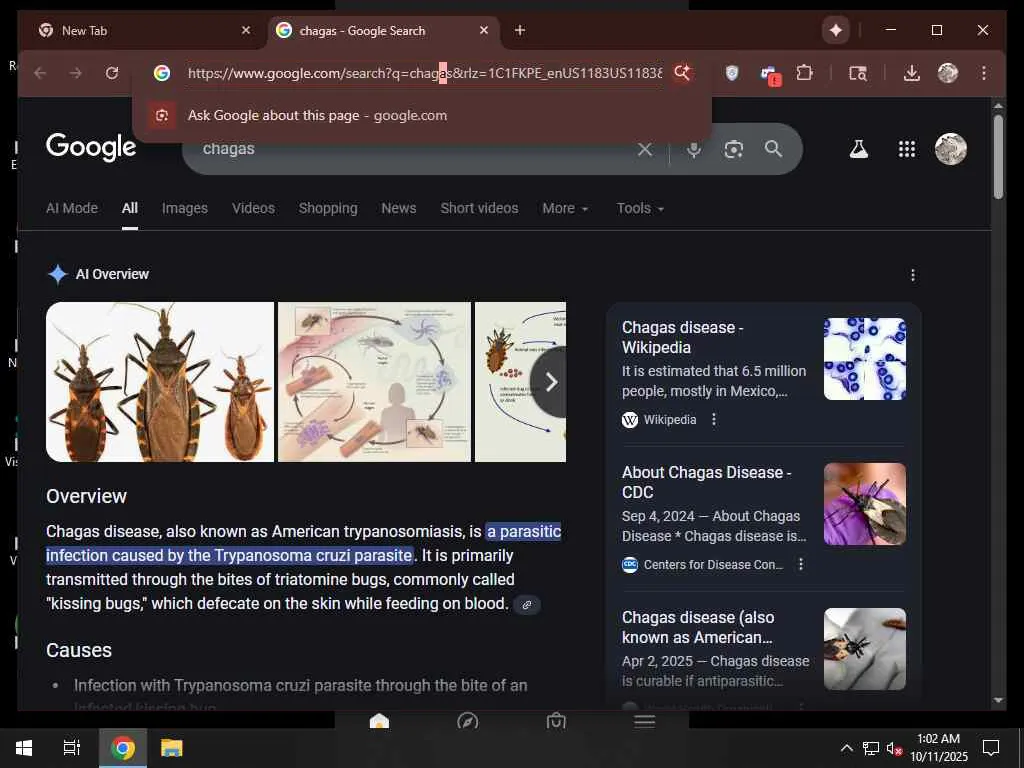This screenshot has width=1024, height=768.
Task: Switch to Videos results
Action: point(253,208)
